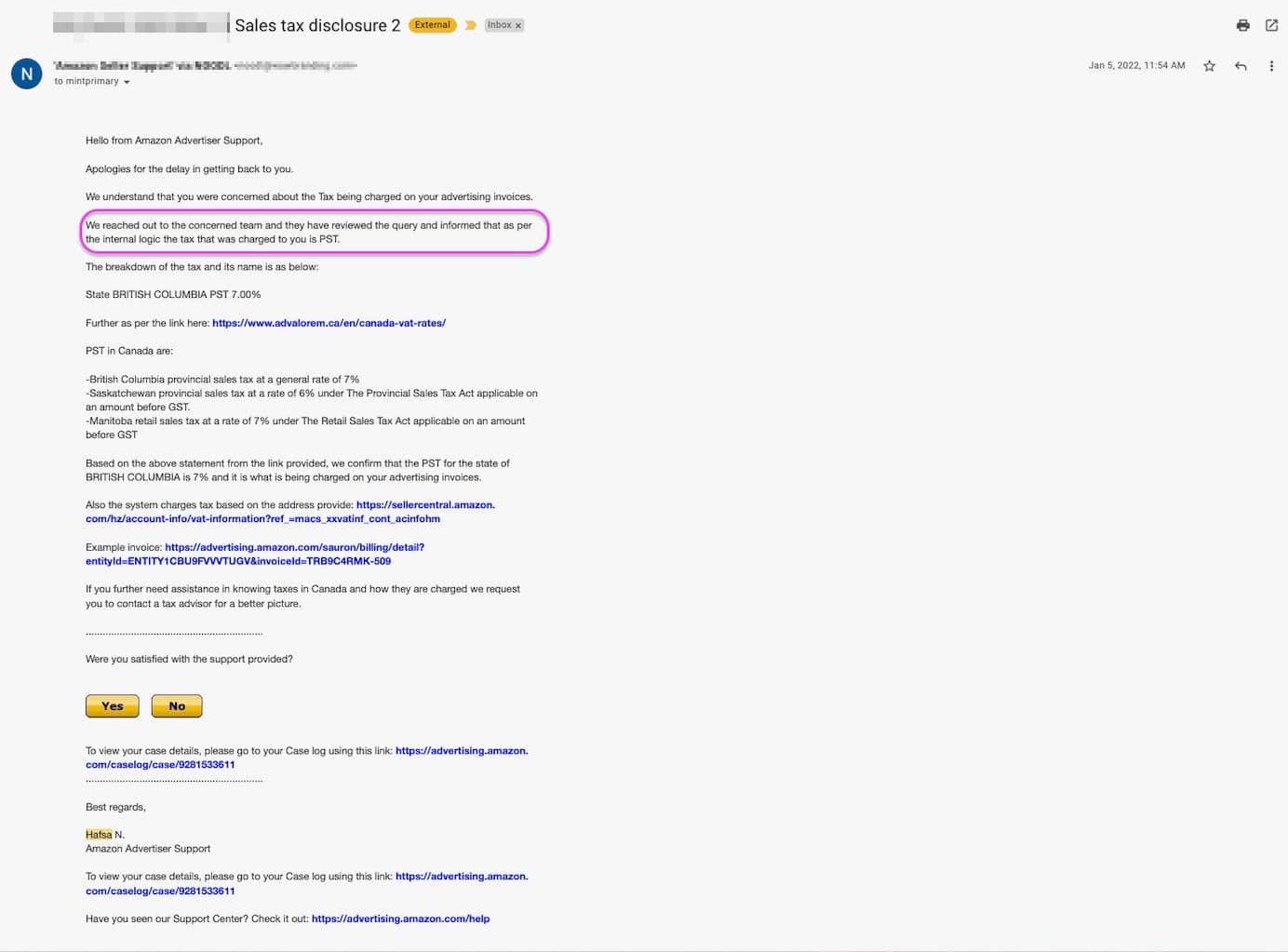Answer No to the satisfaction question
This screenshot has width=1288, height=952.
177,706
